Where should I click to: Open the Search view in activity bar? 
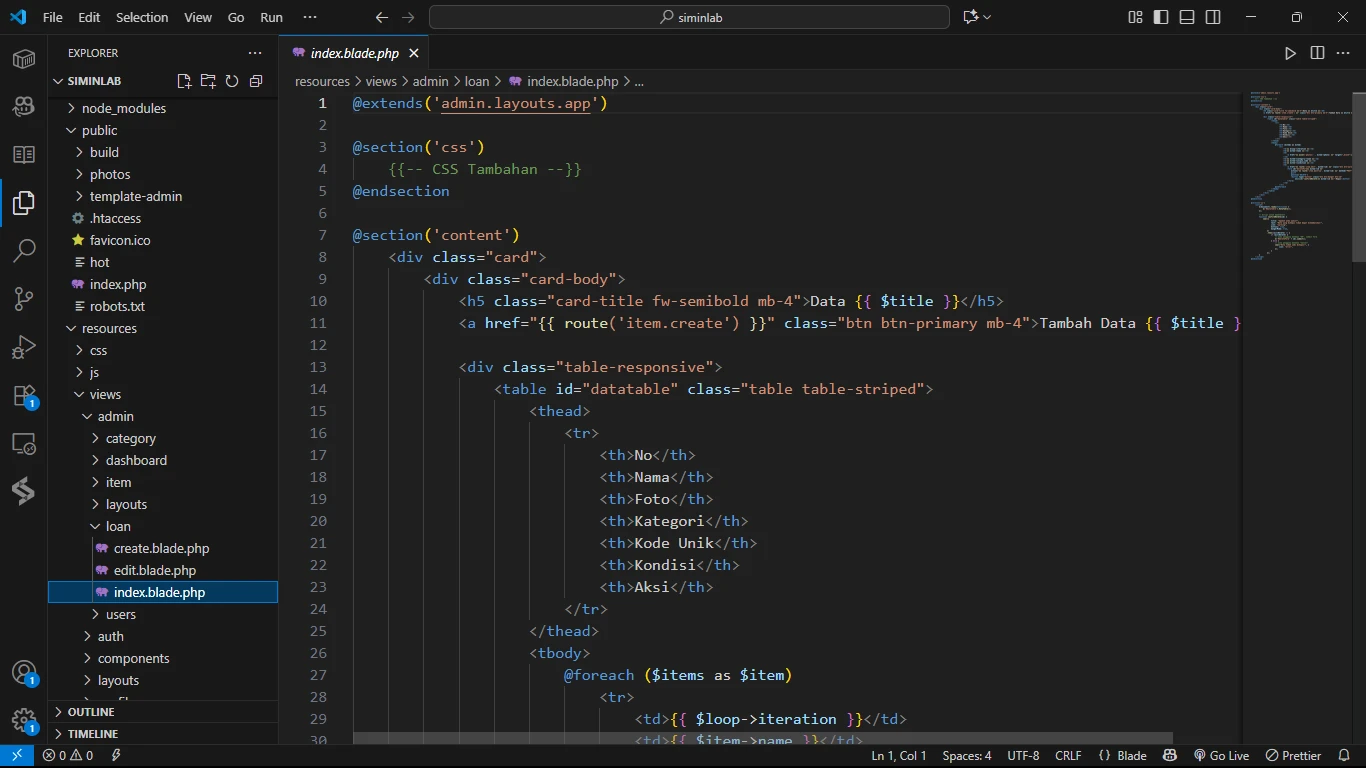pyautogui.click(x=24, y=250)
